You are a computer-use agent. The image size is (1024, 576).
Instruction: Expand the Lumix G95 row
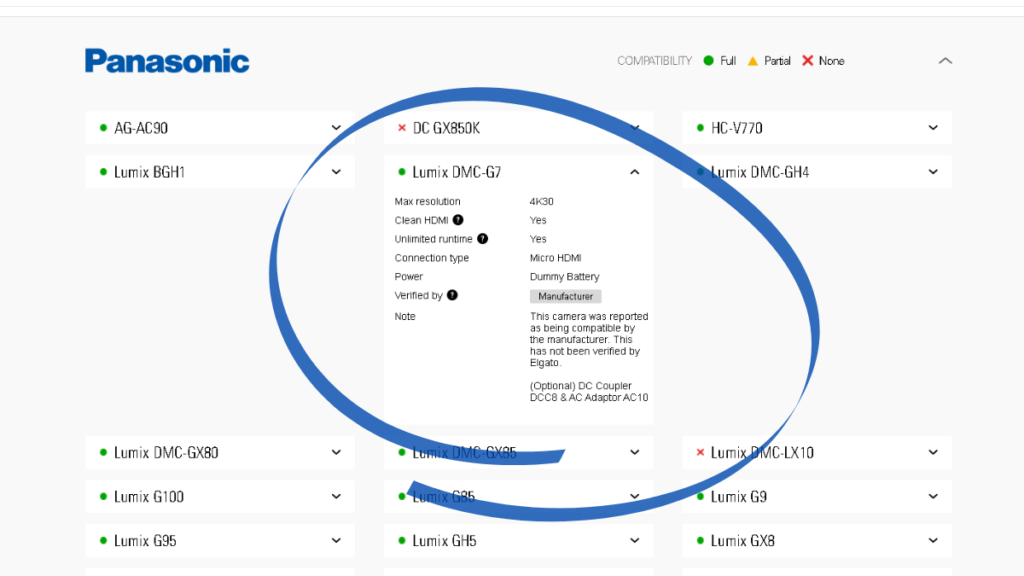click(219, 540)
